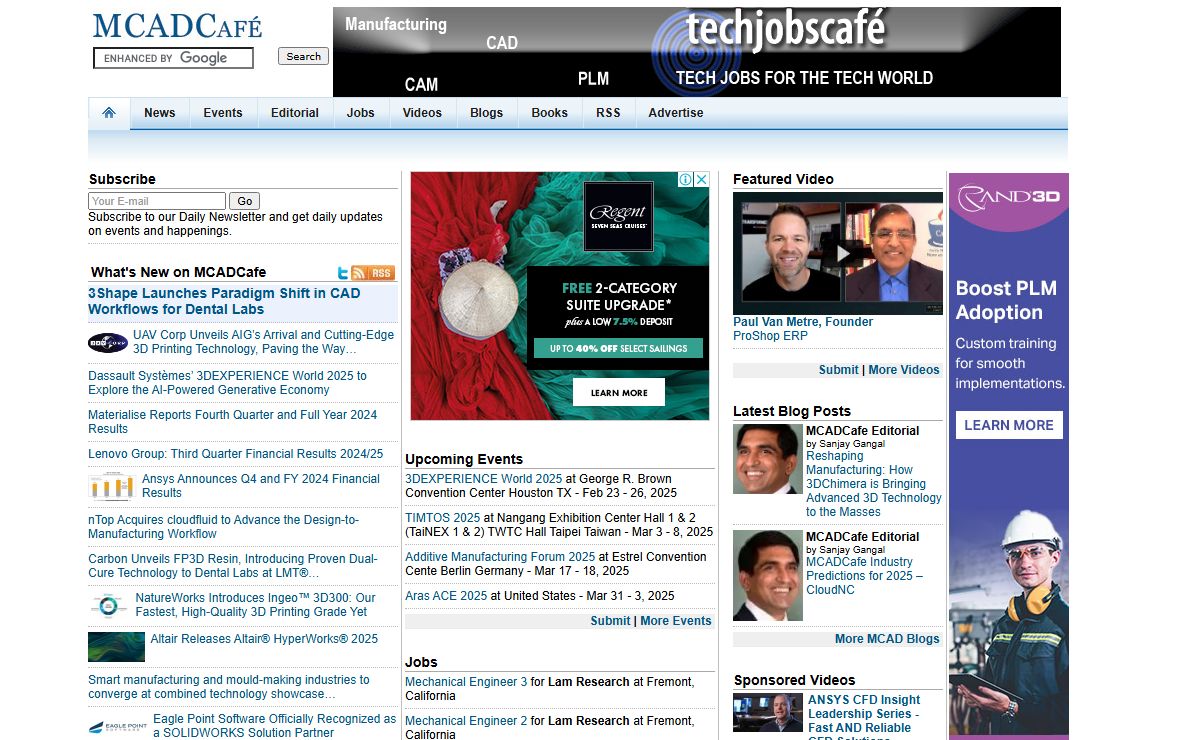The width and height of the screenshot is (1200, 740).
Task: Click LEARN MORE in the Rand 3D ad
Action: [x=1009, y=425]
